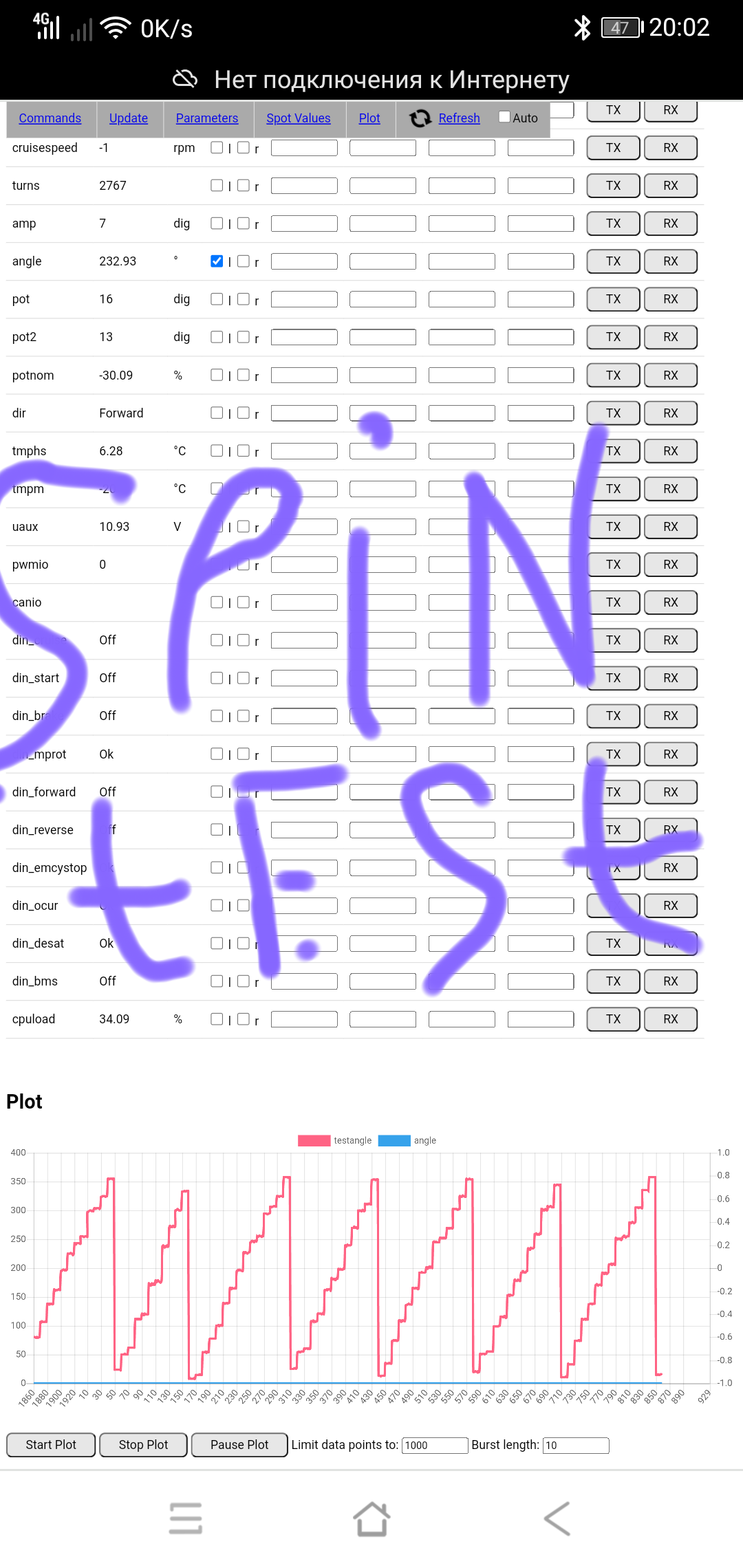Focus the Limit data points input field
743x1568 pixels.
click(435, 1445)
